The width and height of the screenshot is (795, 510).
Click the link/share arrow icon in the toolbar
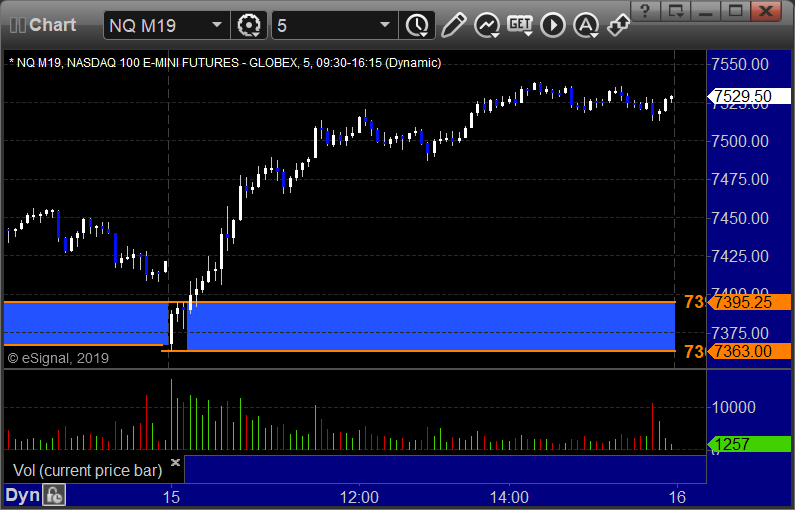618,25
